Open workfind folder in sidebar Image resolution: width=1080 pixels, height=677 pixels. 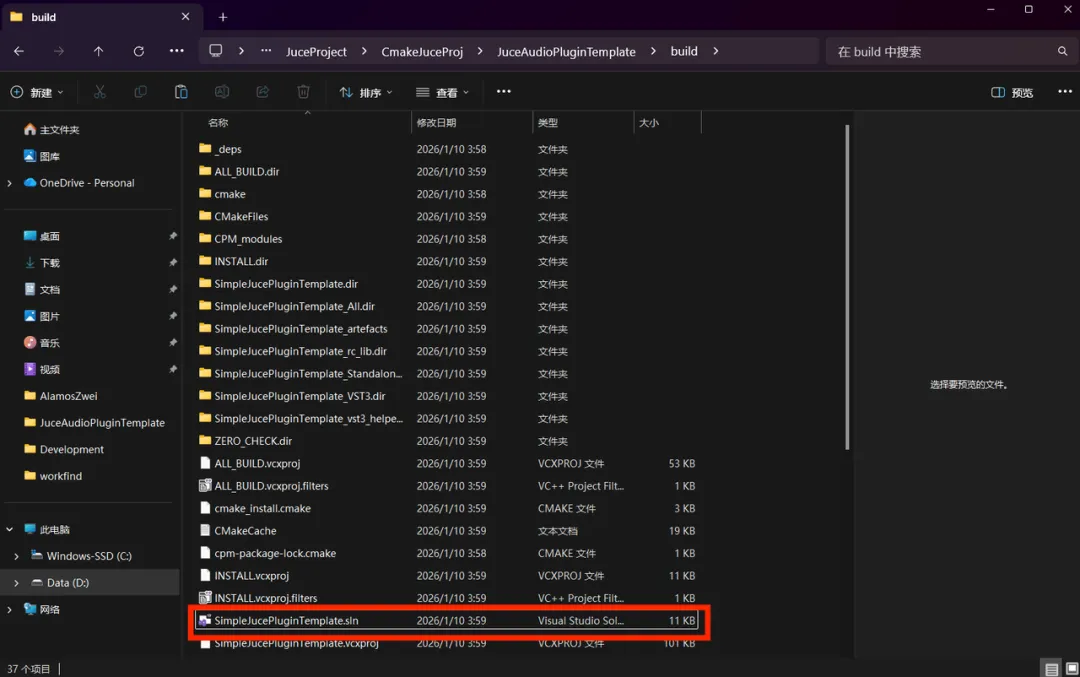click(x=53, y=476)
